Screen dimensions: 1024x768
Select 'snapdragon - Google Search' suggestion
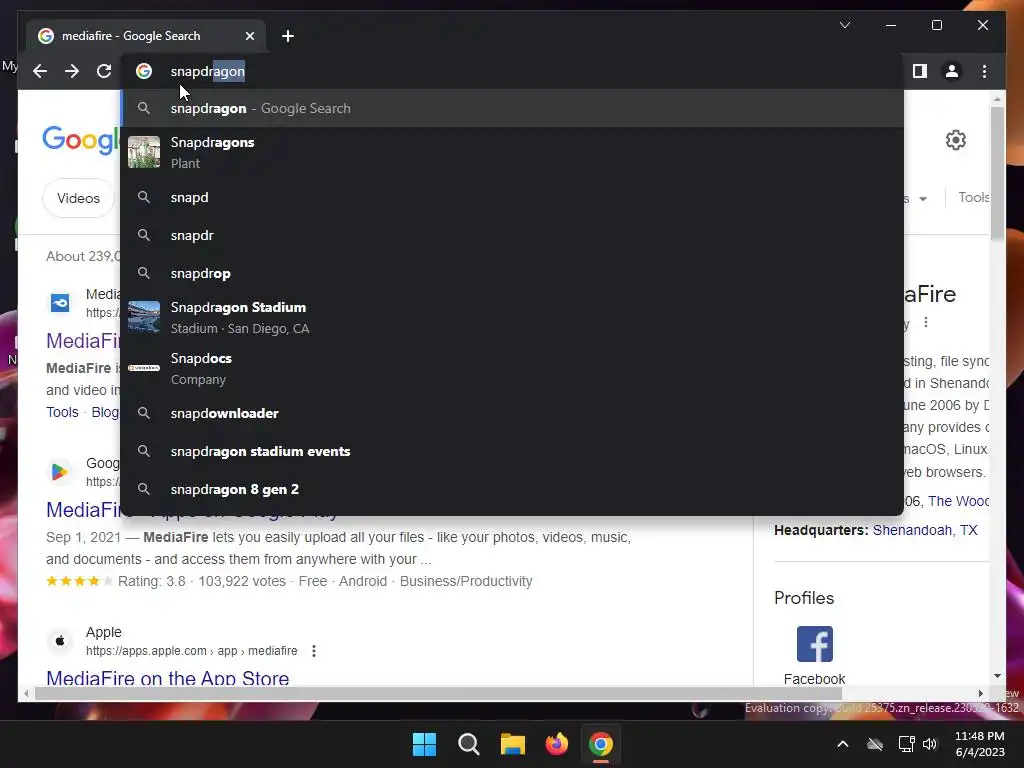(x=513, y=108)
